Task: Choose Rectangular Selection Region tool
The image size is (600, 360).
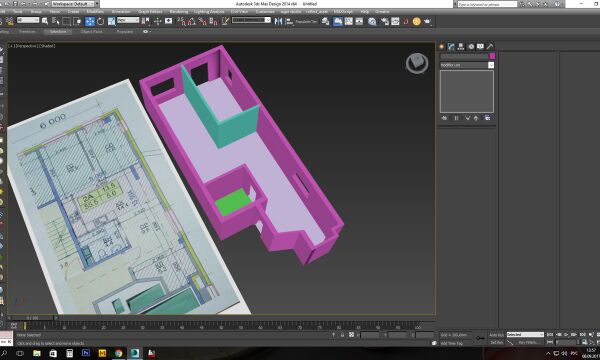Action: pyautogui.click(x=66, y=21)
